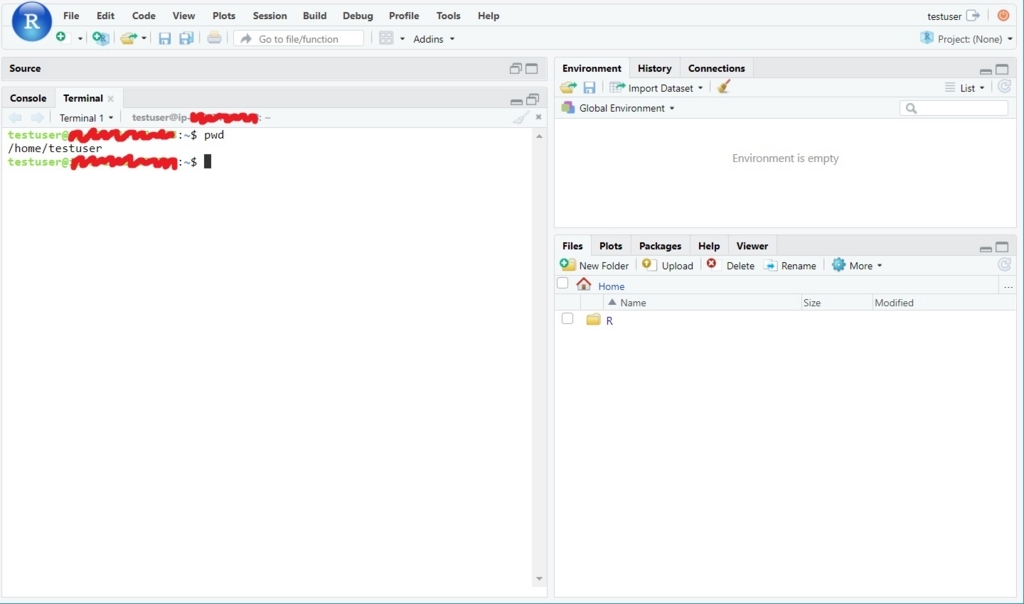Toggle the select-all files checkbox
The width and height of the screenshot is (1024, 604).
(x=562, y=283)
